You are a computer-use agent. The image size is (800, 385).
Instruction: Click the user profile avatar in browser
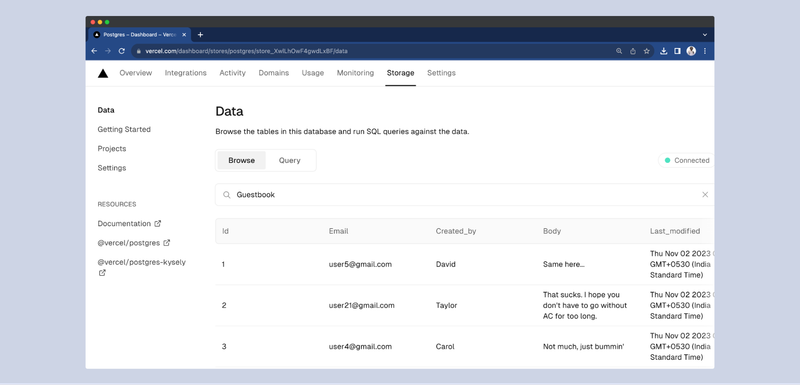[691, 51]
